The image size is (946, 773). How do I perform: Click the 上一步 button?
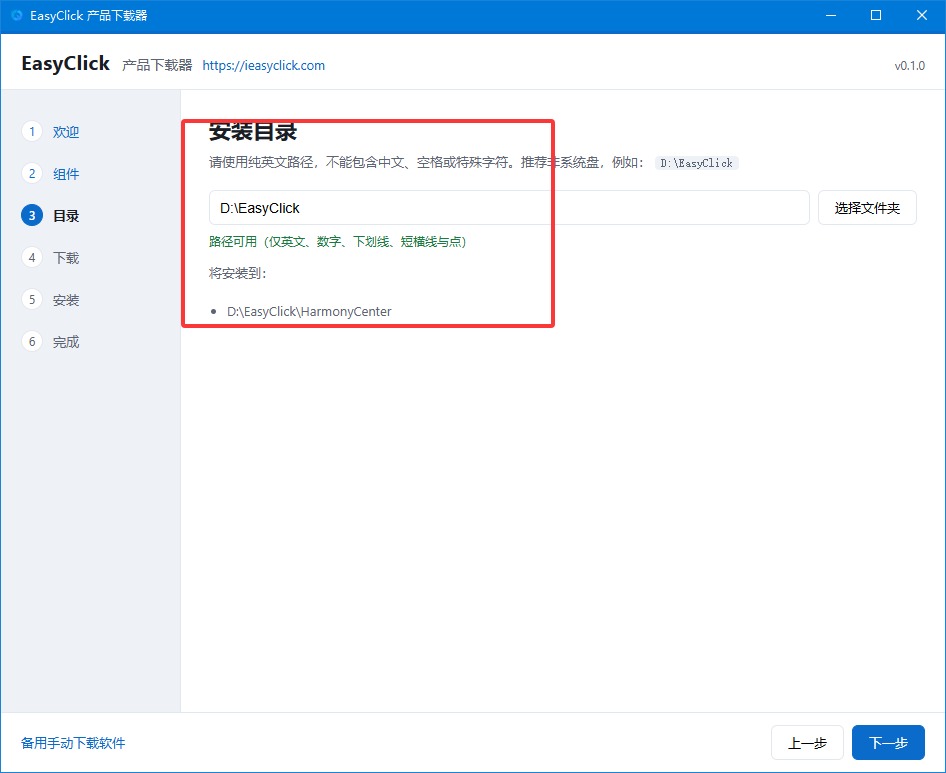pos(807,743)
